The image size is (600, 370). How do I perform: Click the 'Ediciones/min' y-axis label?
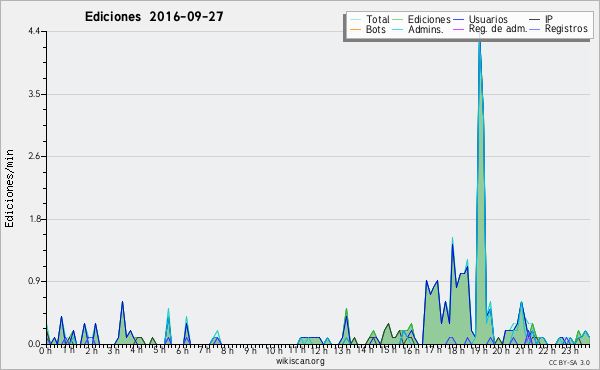(9, 188)
